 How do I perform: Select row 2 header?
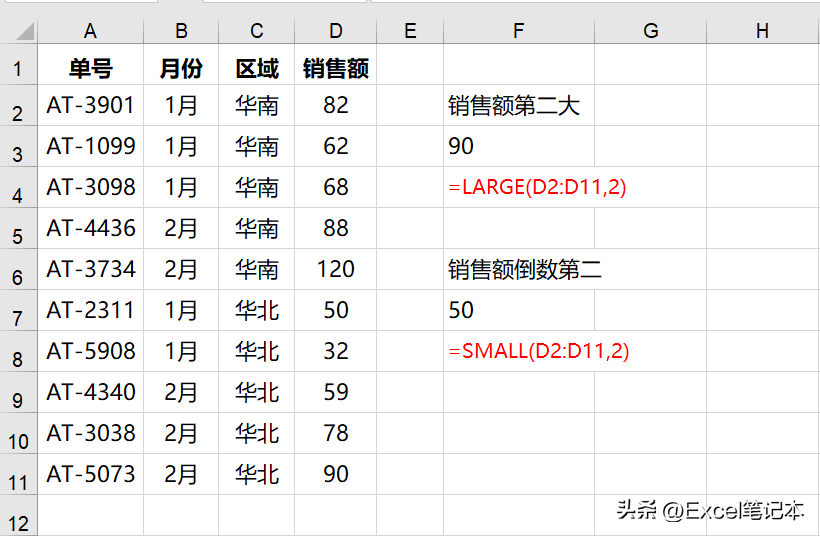(18, 106)
